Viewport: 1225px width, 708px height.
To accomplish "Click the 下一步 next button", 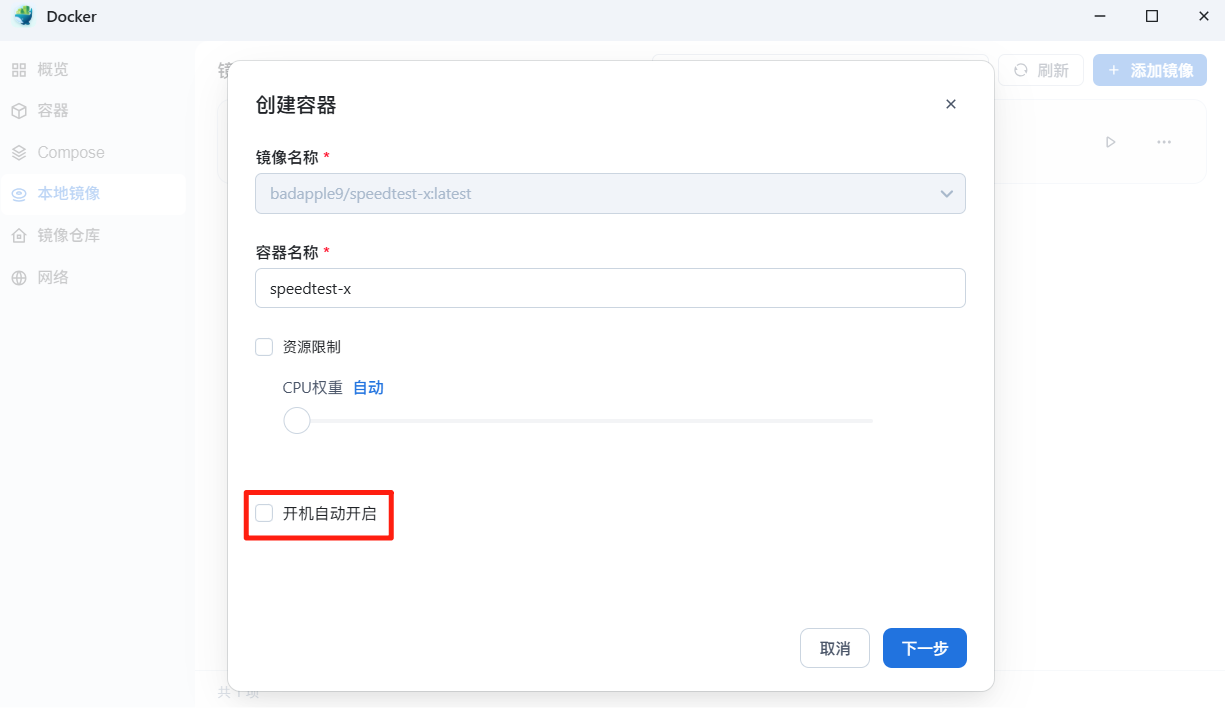I will [925, 648].
